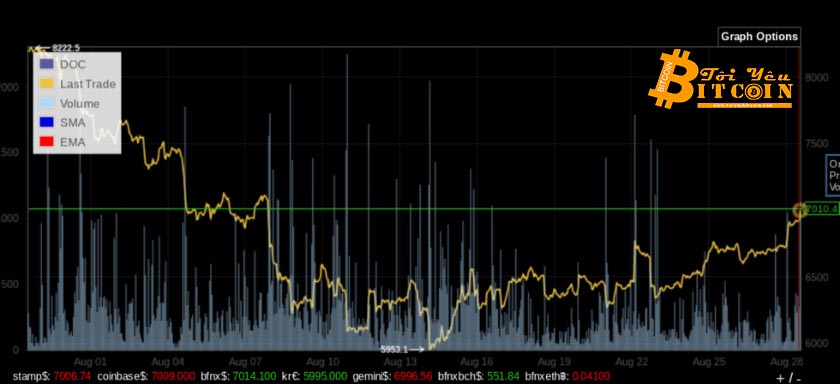Click the 6000 price axis label

pyautogui.click(x=817, y=343)
